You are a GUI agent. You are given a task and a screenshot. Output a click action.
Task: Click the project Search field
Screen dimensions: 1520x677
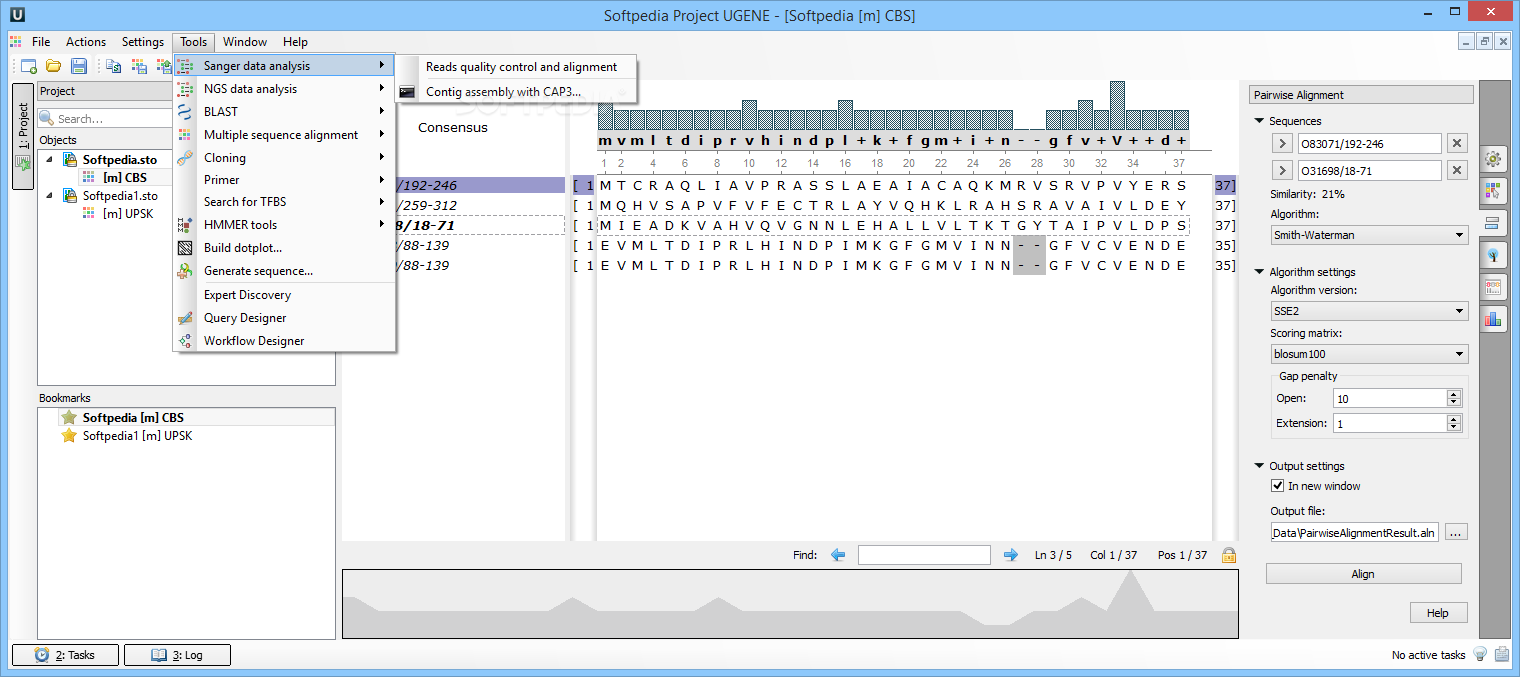(106, 119)
